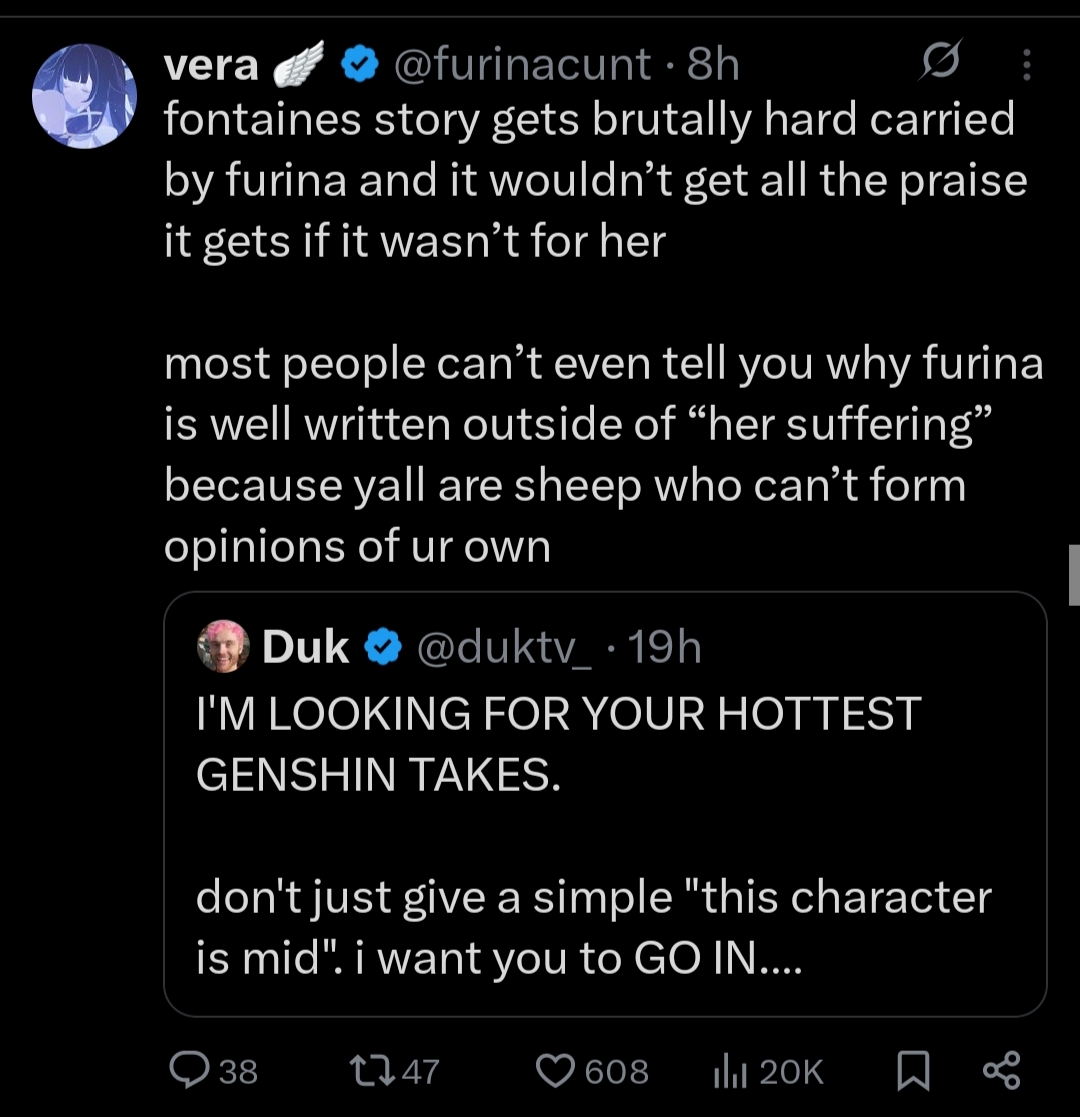Screen dimensions: 1080x1117
Task: Open the Grok slashed-circle icon
Action: pyautogui.click(x=940, y=61)
